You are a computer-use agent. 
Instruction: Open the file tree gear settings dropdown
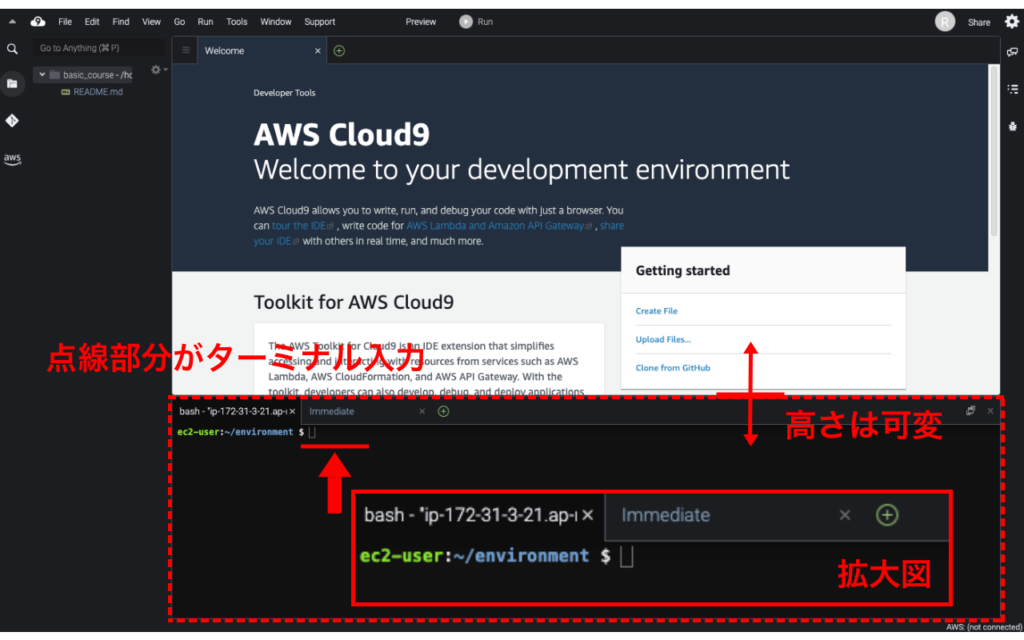157,69
